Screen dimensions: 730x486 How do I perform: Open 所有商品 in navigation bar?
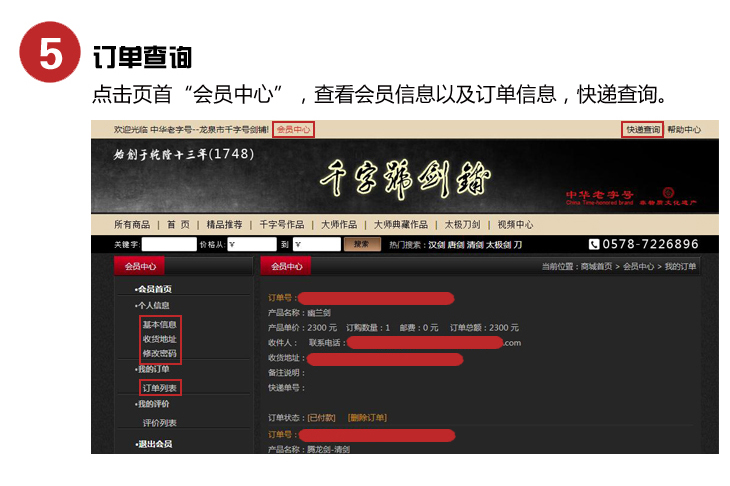(132, 224)
